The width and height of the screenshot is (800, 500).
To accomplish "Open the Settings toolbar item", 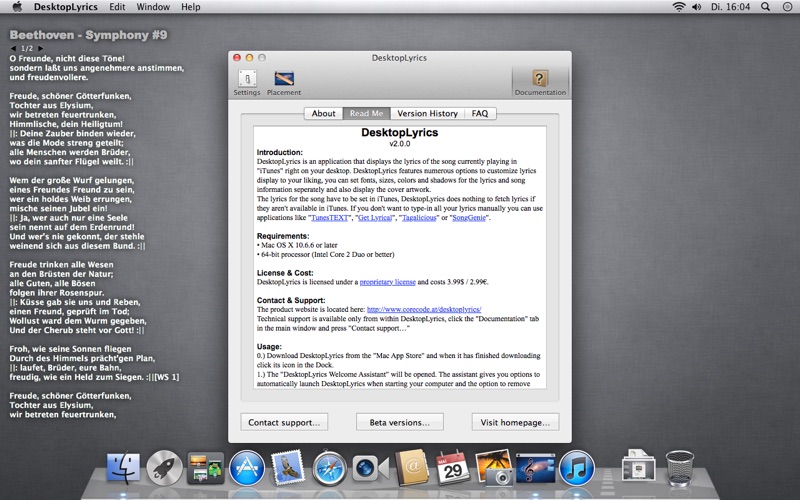I will coord(247,83).
